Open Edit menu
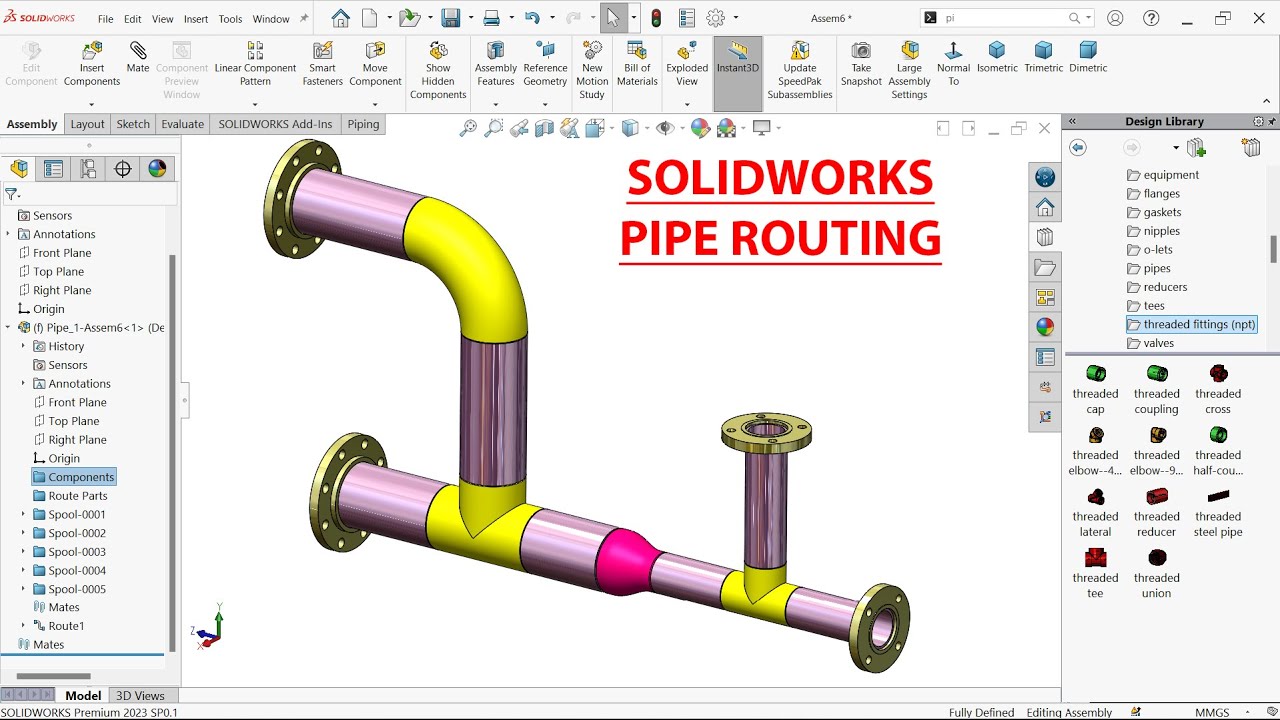 132,19
